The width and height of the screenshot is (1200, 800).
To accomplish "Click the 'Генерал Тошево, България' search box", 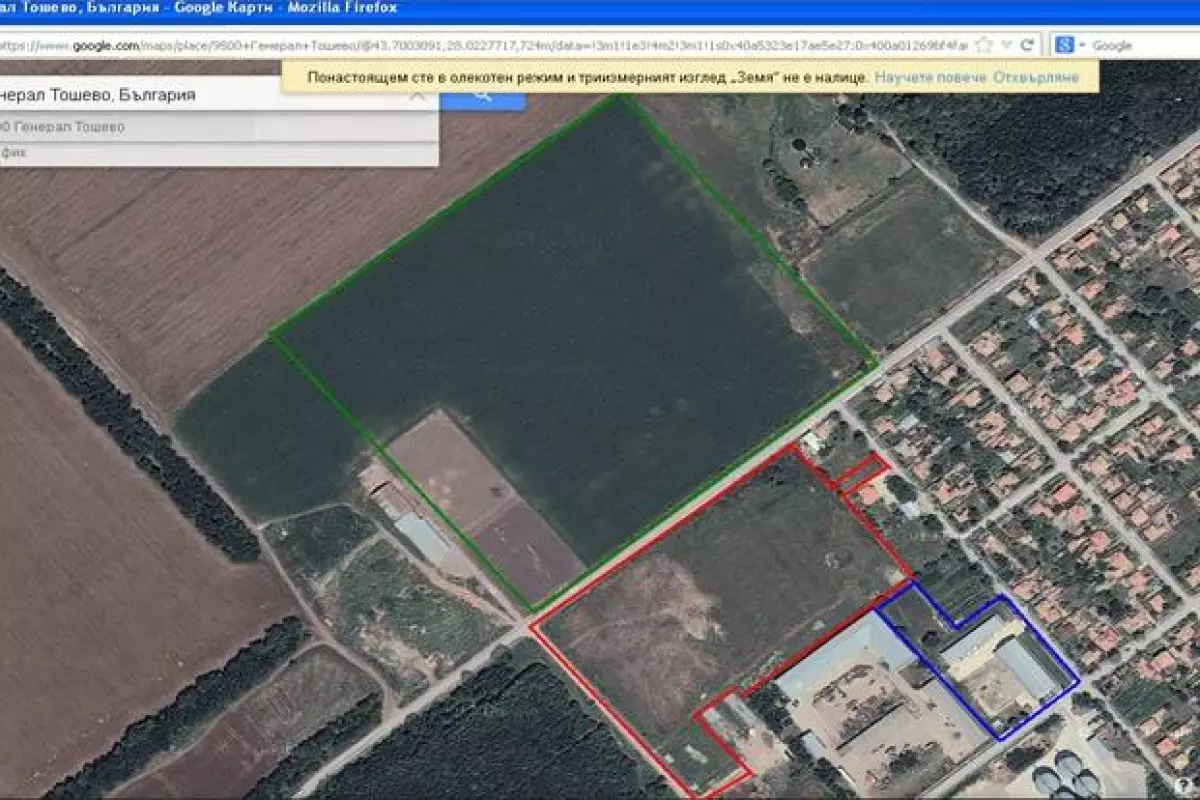I will pyautogui.click(x=200, y=96).
